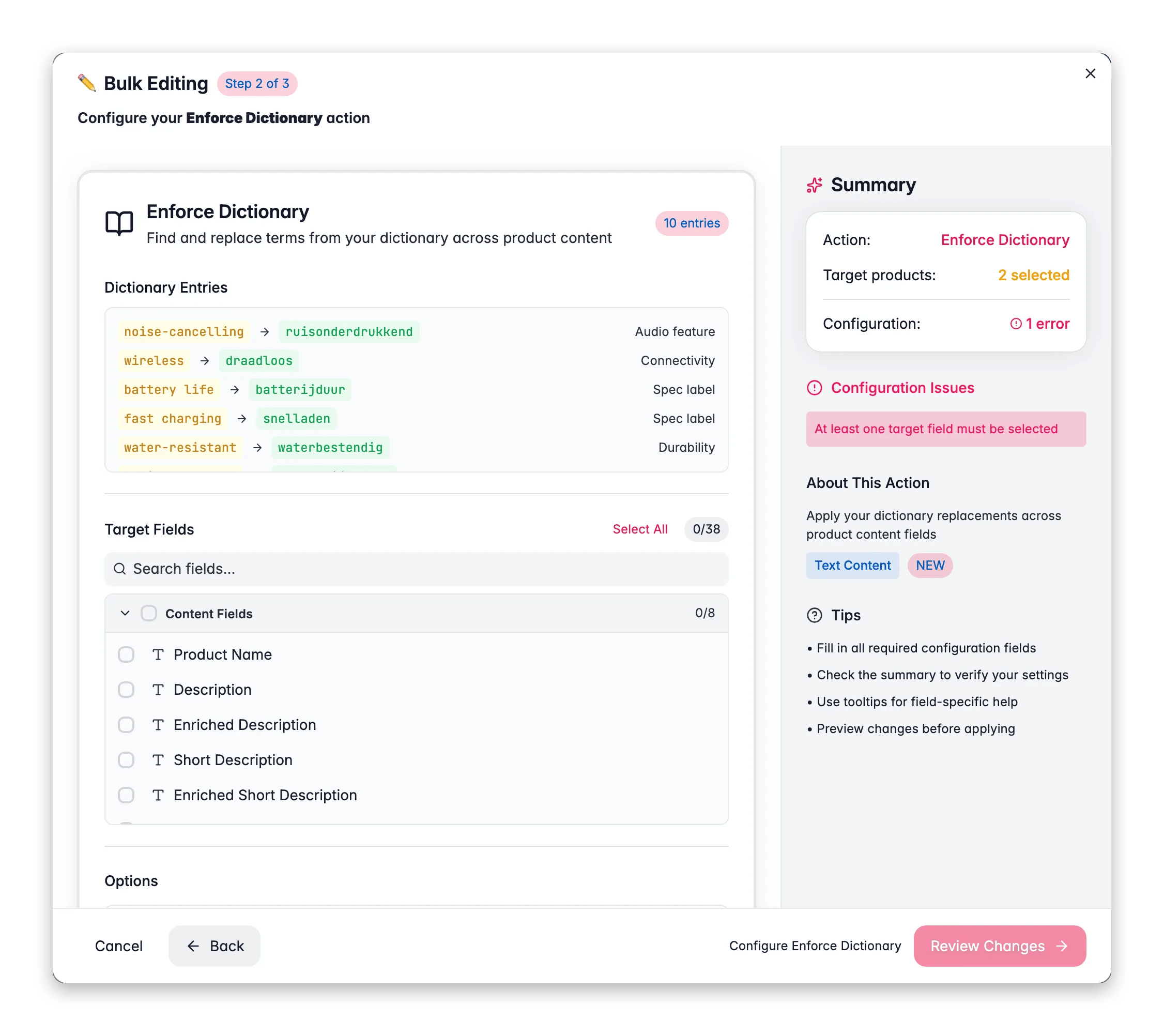The image size is (1164, 1036).
Task: Click the pencil icon beside Bulk Editing
Action: pyautogui.click(x=87, y=83)
